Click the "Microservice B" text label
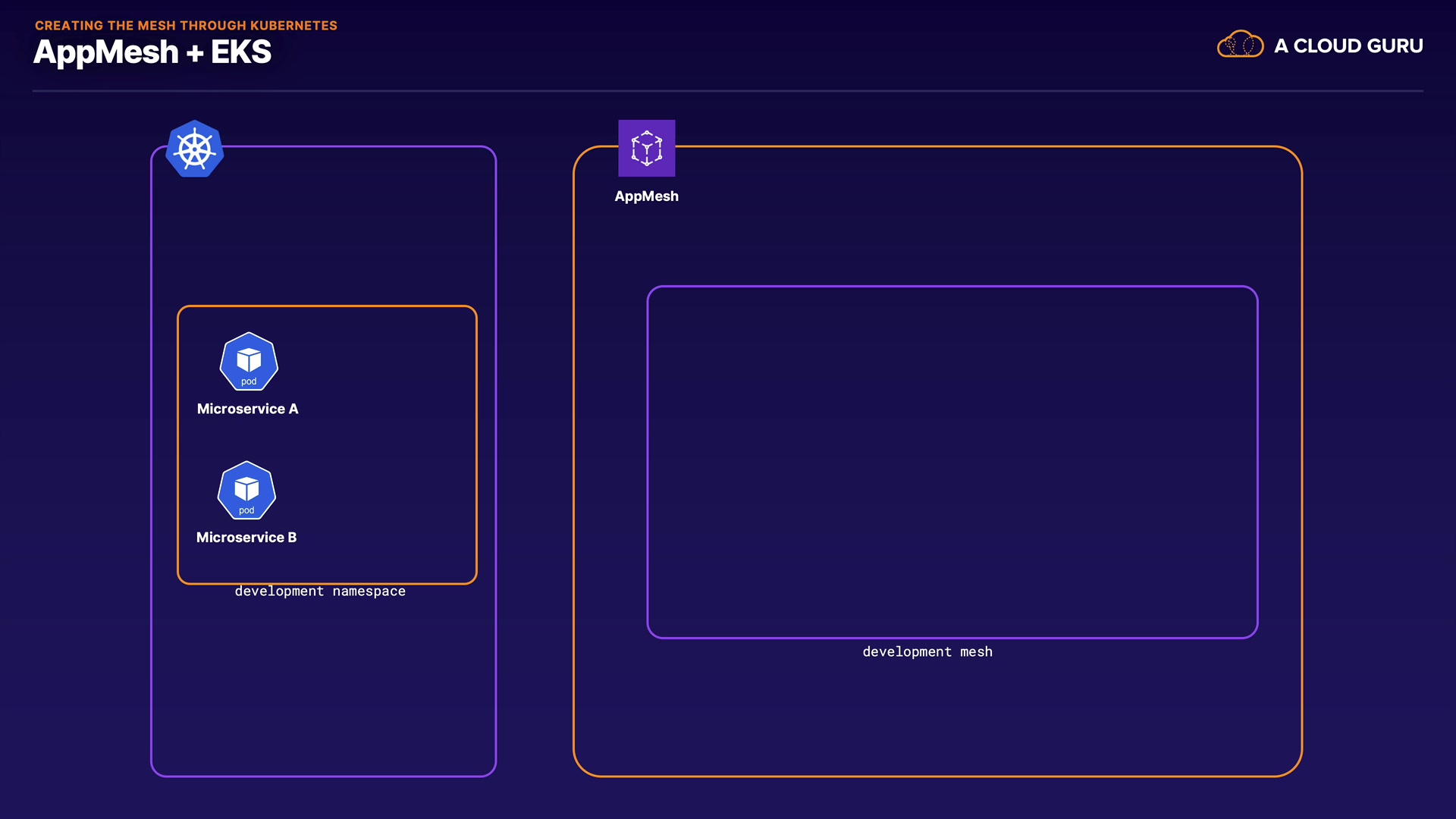Screen dimensions: 1456x819 [246, 538]
